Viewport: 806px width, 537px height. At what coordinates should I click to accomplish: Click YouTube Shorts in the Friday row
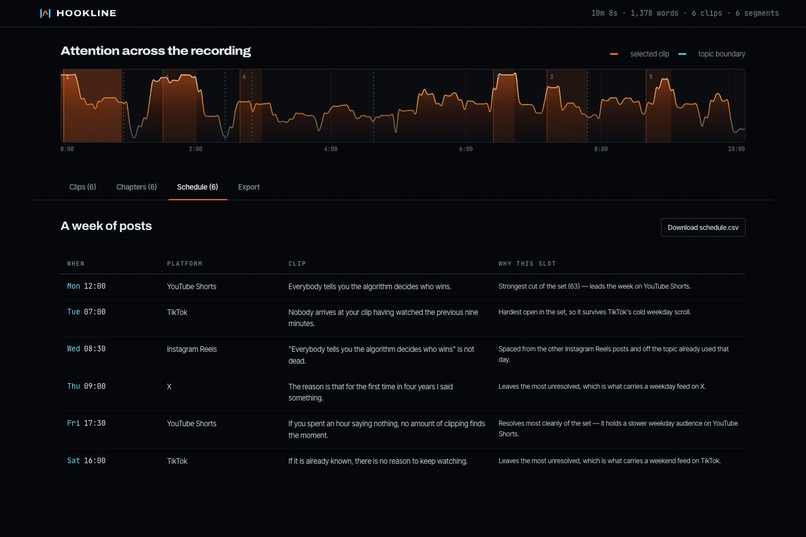(x=191, y=424)
